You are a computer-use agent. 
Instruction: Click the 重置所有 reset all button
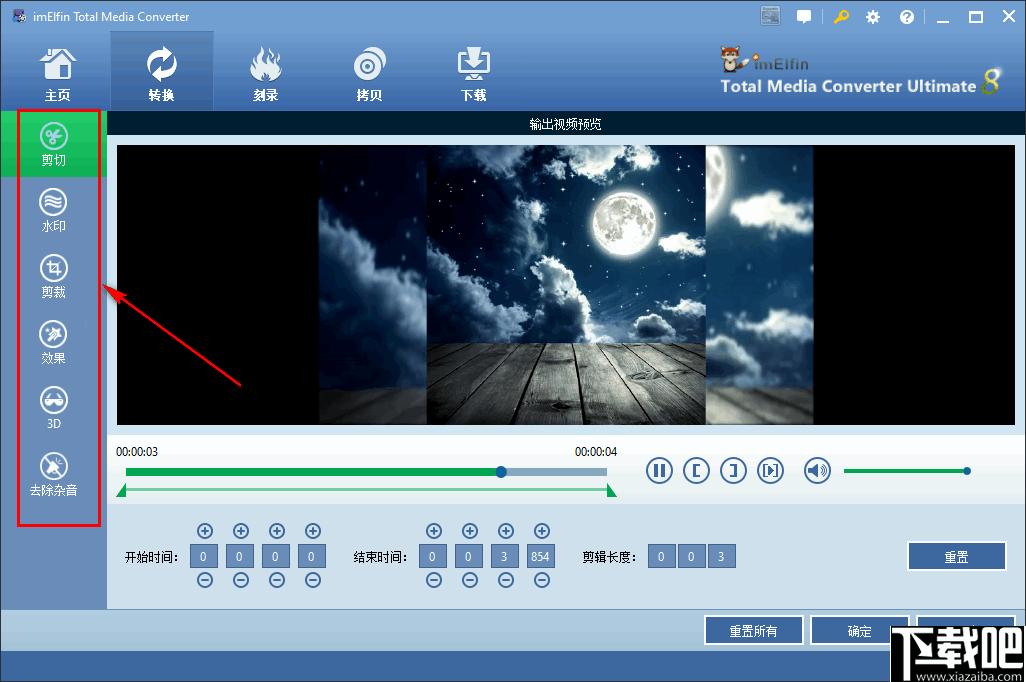[x=753, y=631]
